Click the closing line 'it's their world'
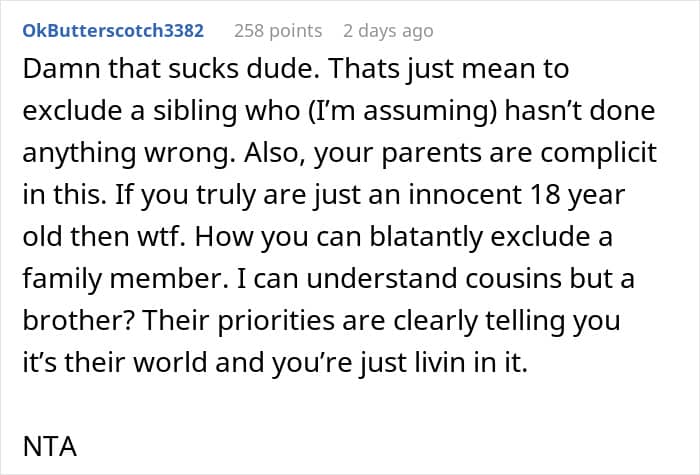The image size is (700, 475). (x=115, y=362)
